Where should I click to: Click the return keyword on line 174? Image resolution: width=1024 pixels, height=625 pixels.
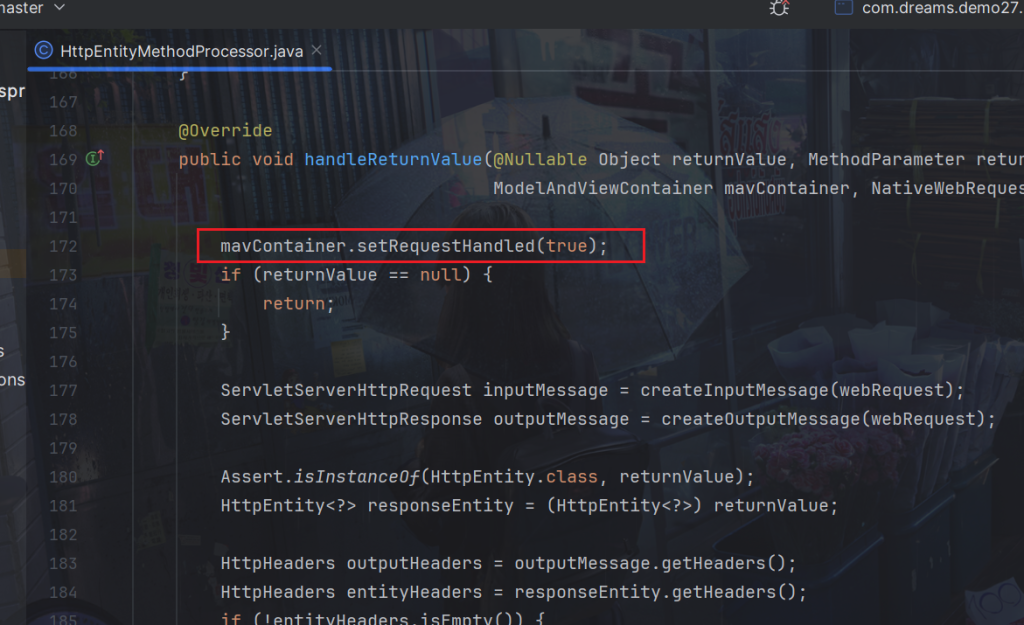click(x=294, y=304)
